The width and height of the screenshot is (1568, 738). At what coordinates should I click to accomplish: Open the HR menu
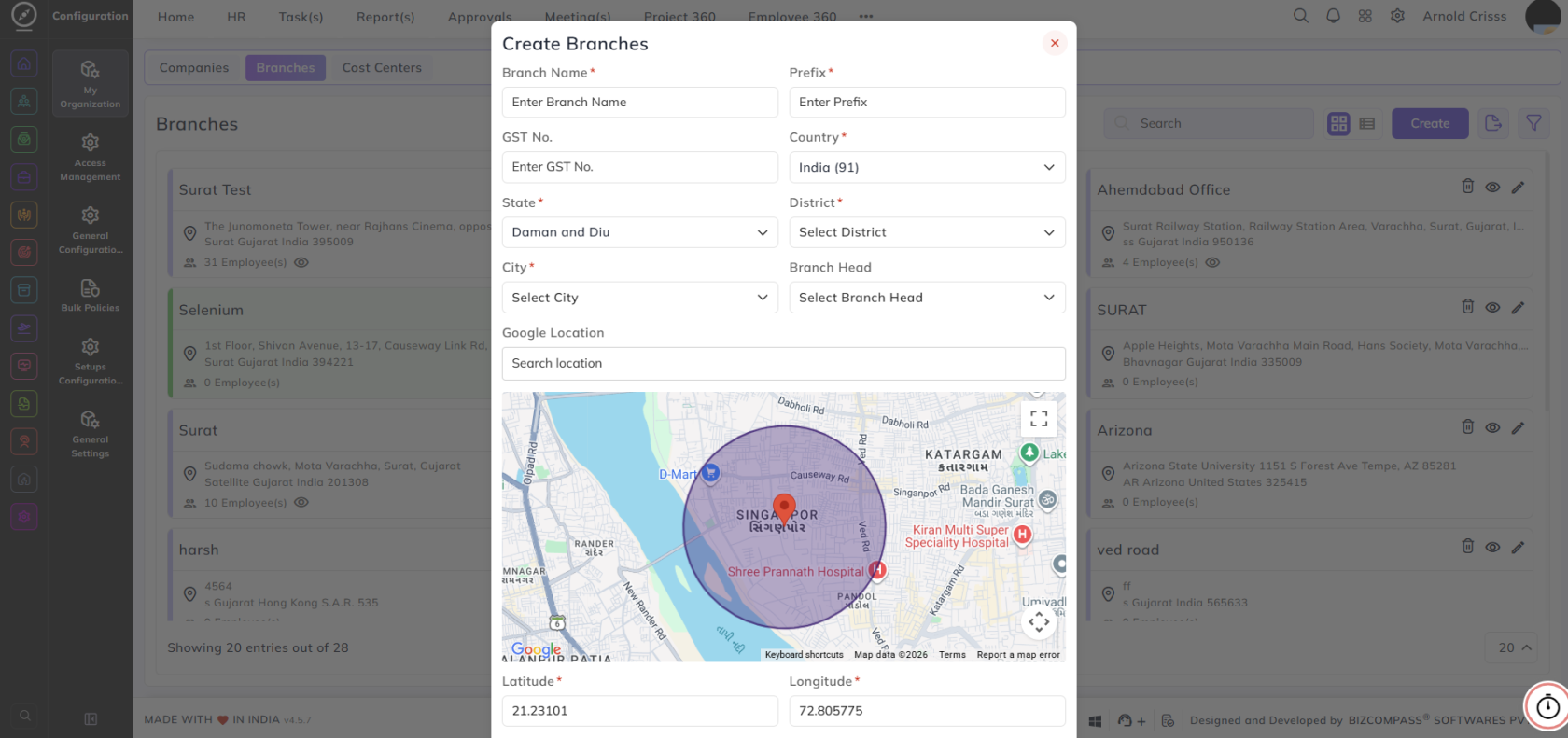(x=236, y=17)
